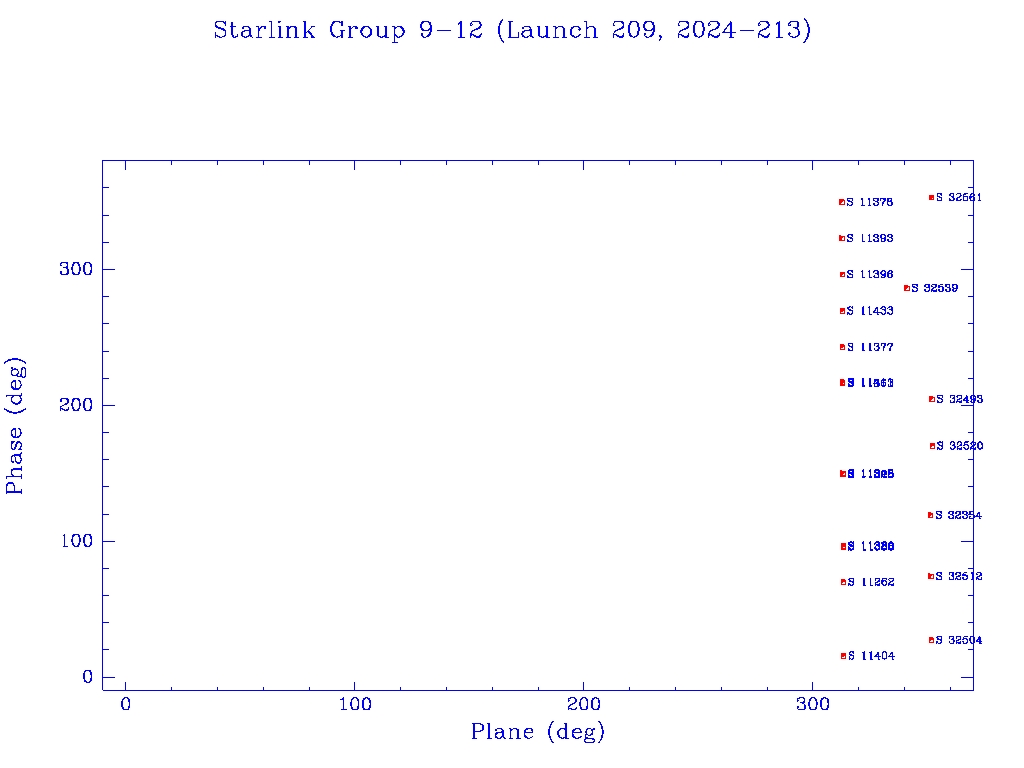Image resolution: width=1024 pixels, height=768 pixels.
Task: Click the label 'S 32354'
Action: 958,515
